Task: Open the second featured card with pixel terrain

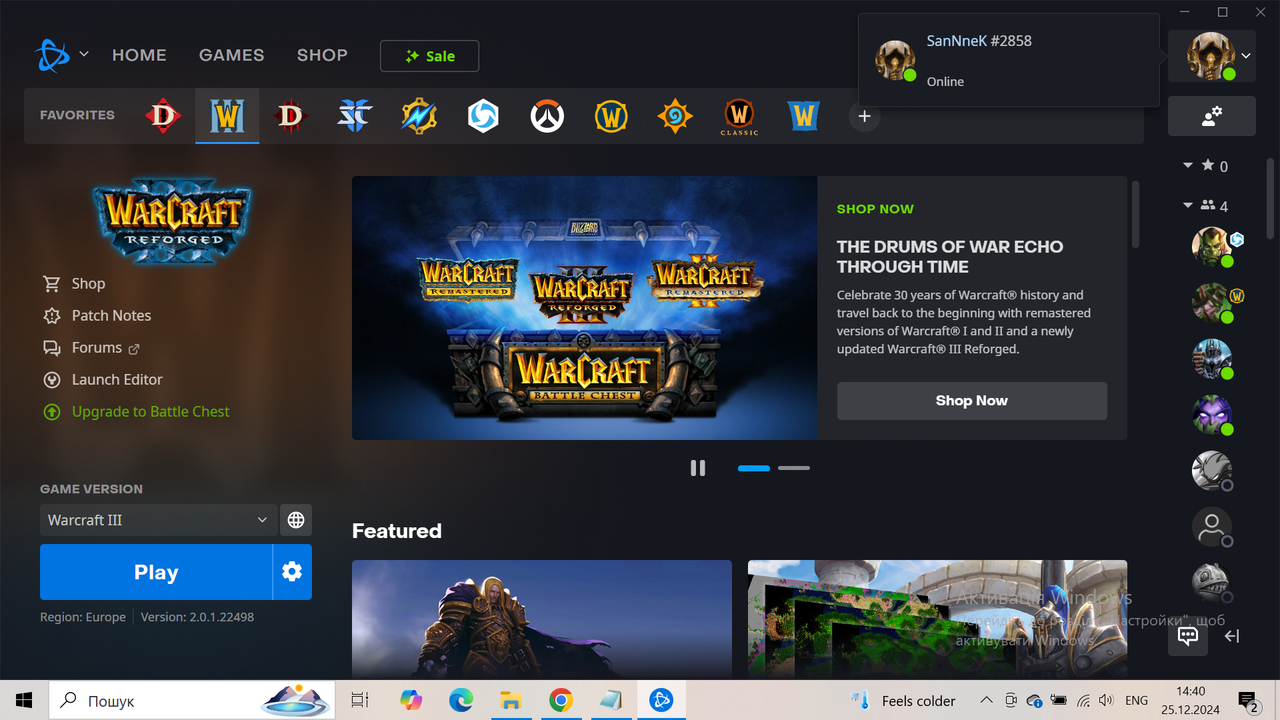Action: (937, 618)
